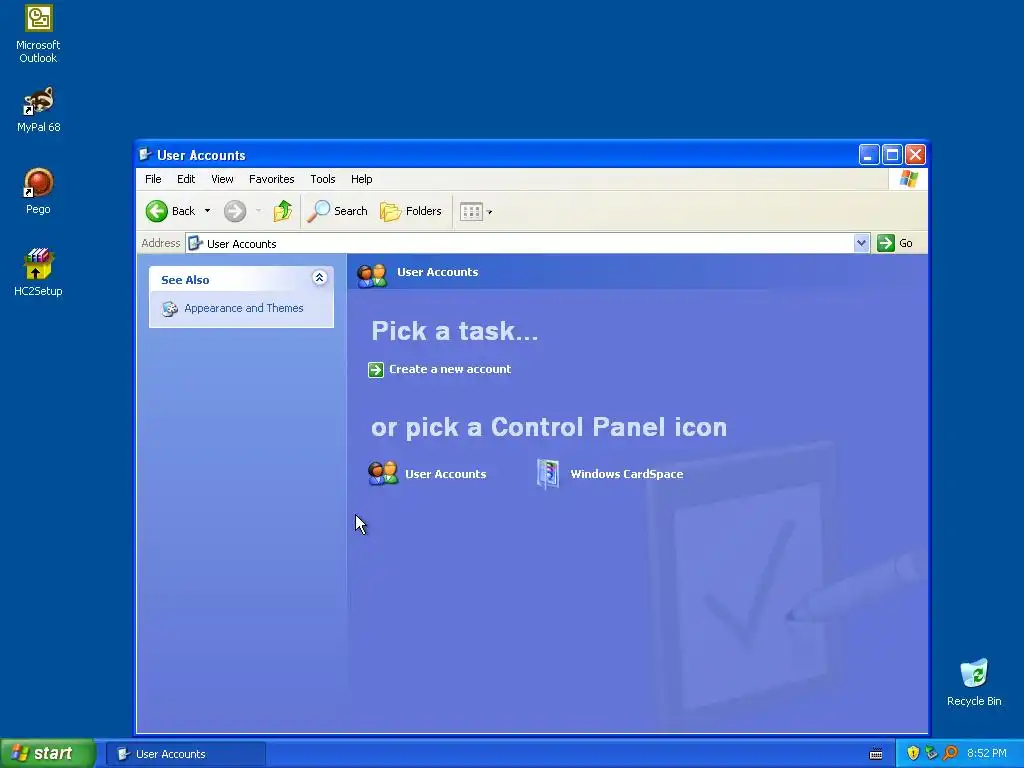The image size is (1024, 768).
Task: Maximize the User Accounts window
Action: pos(892,155)
